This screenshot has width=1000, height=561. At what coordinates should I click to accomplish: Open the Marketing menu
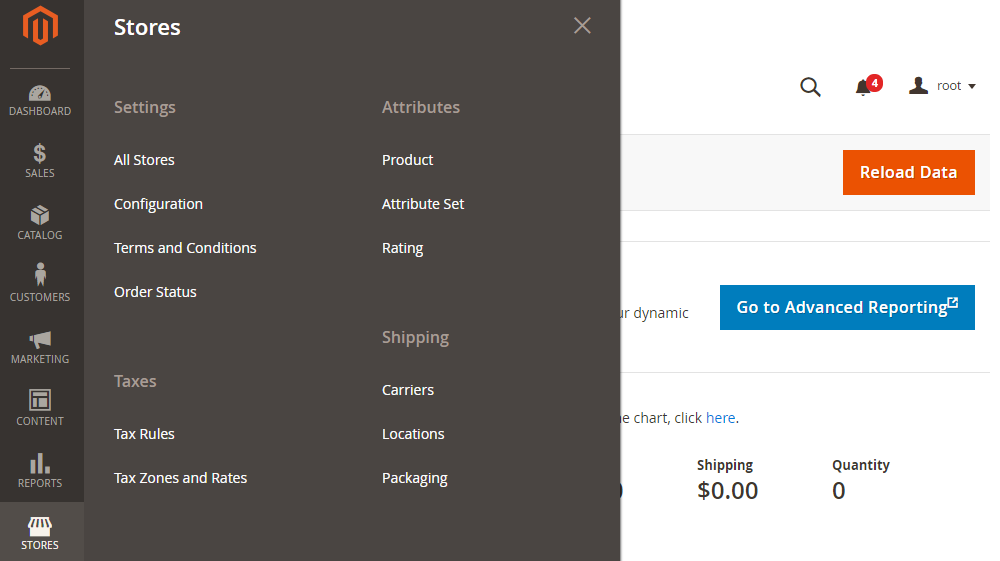(40, 347)
